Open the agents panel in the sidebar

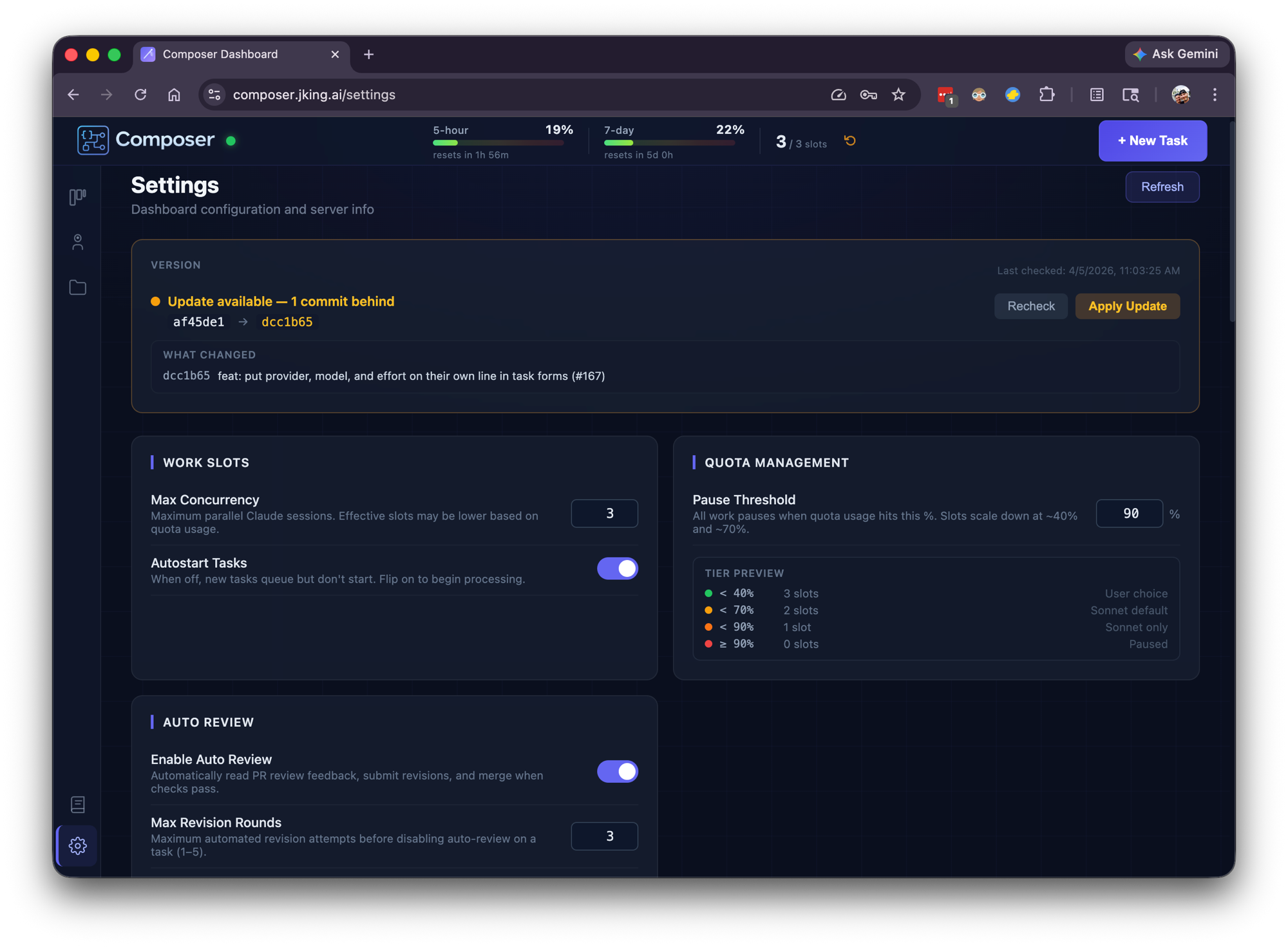77,242
